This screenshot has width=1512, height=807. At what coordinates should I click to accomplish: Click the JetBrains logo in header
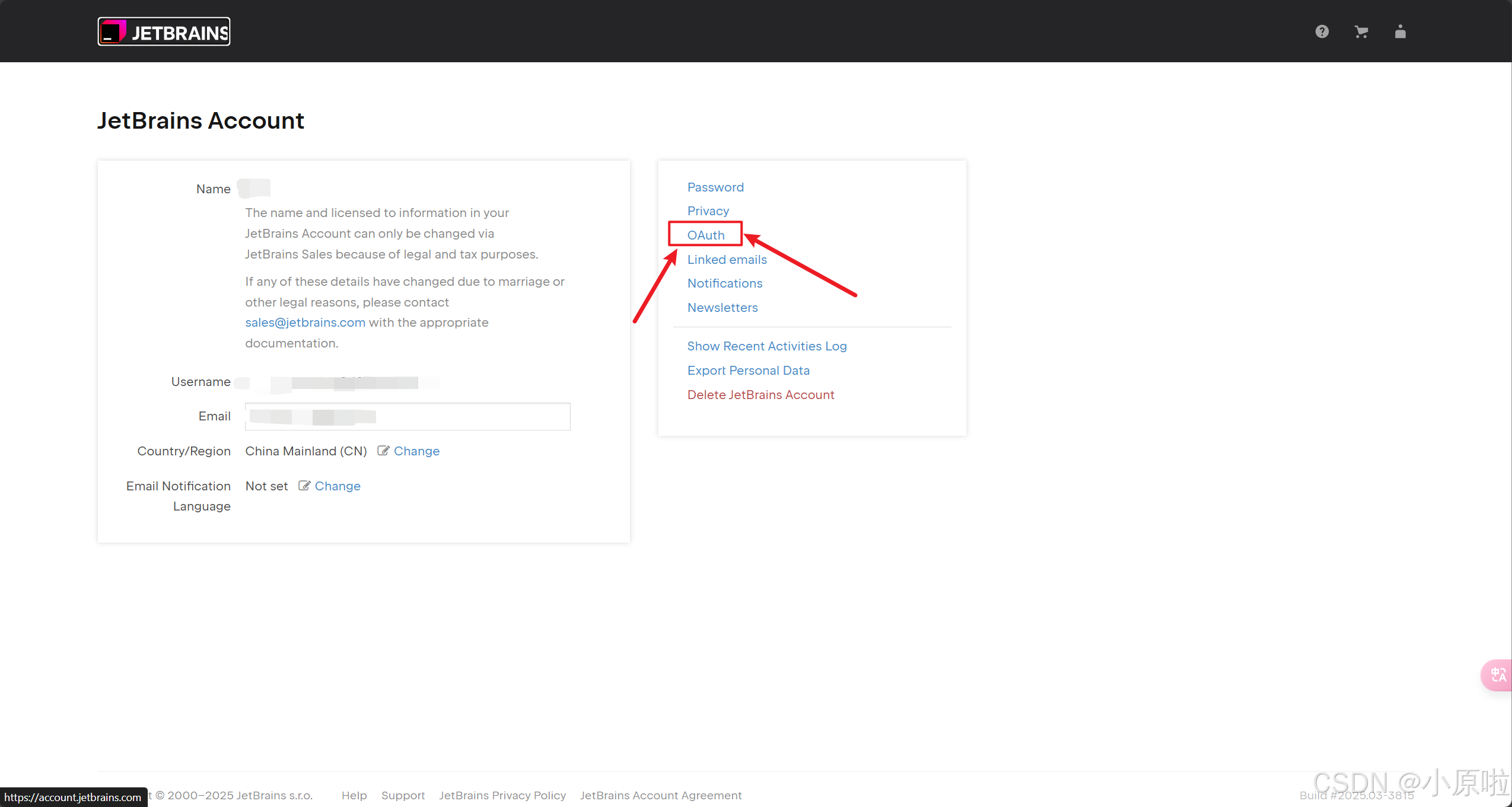point(164,32)
